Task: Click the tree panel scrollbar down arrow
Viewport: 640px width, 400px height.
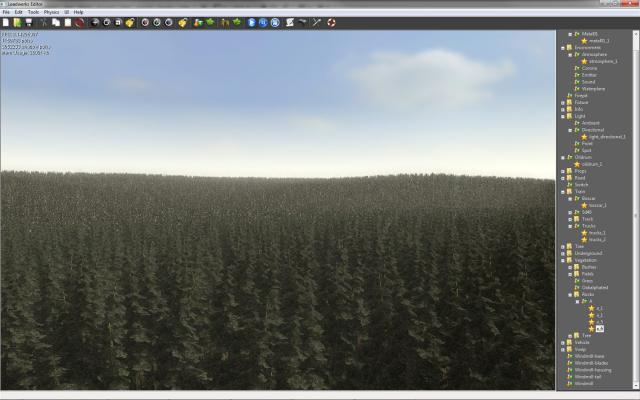Action: (636, 386)
